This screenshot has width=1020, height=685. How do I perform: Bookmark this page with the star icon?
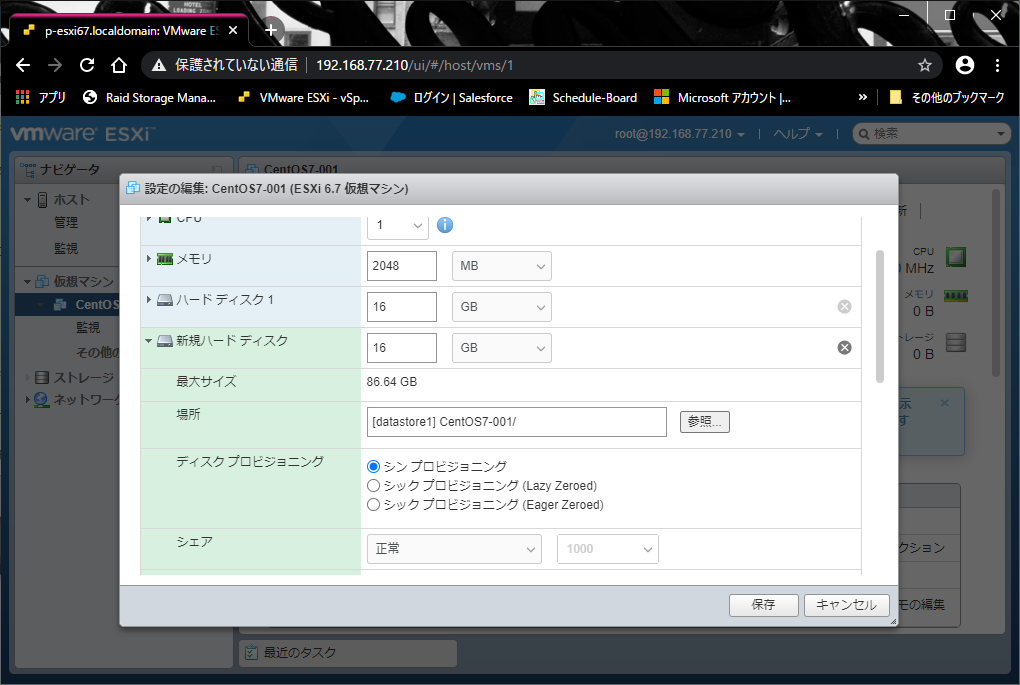pos(924,65)
